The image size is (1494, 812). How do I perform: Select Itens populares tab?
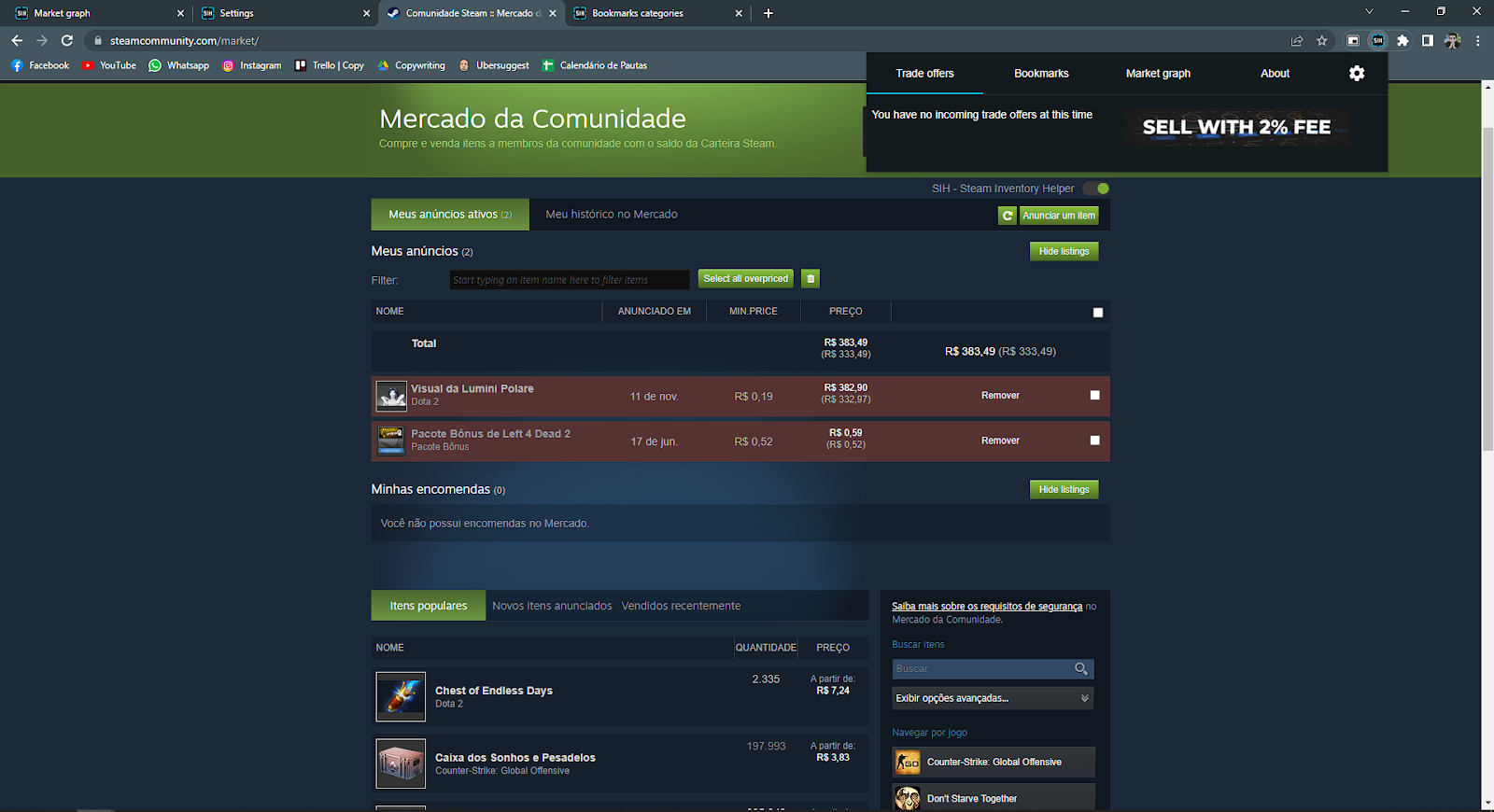click(x=429, y=606)
